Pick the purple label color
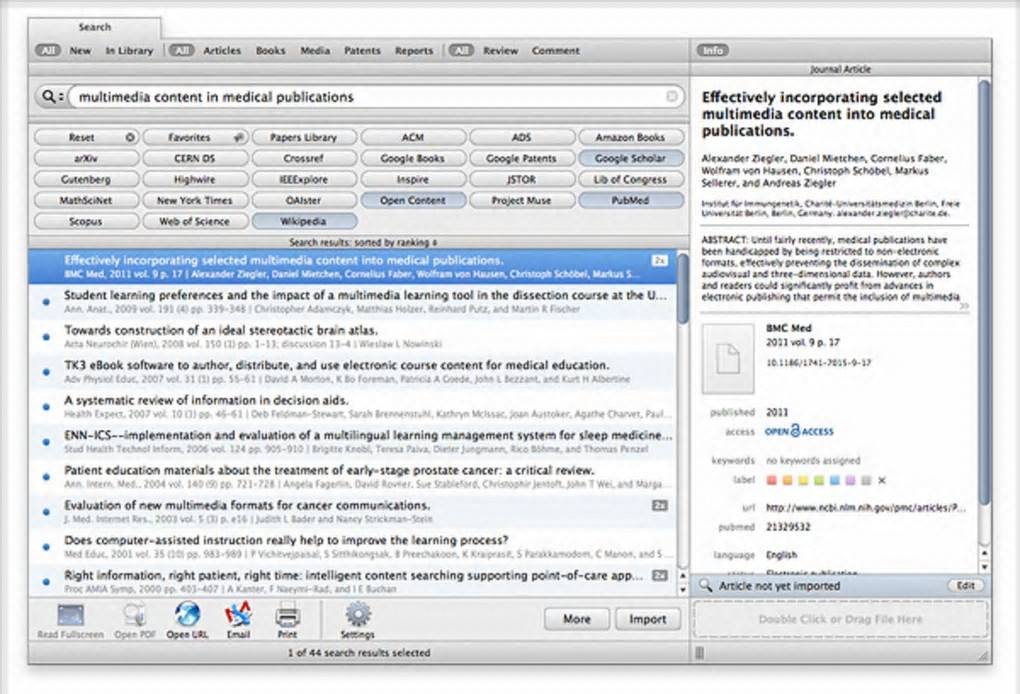1020x694 pixels. (x=850, y=481)
